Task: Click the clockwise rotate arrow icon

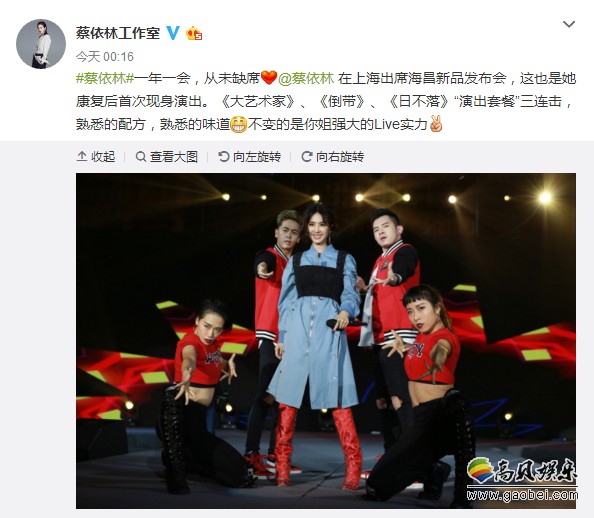Action: pyautogui.click(x=306, y=156)
